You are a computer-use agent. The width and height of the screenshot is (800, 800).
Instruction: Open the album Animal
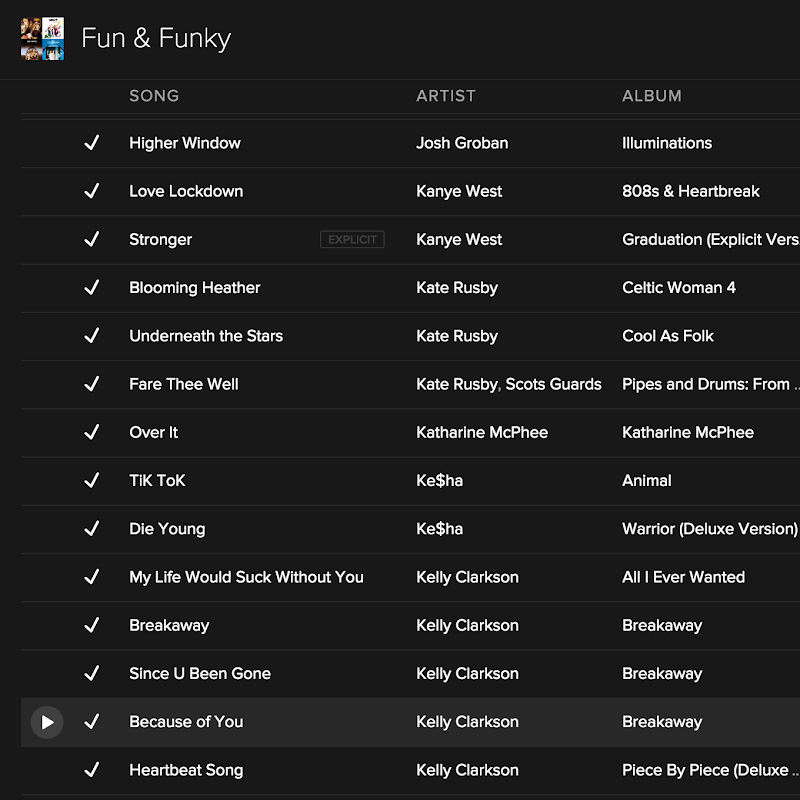click(x=646, y=480)
